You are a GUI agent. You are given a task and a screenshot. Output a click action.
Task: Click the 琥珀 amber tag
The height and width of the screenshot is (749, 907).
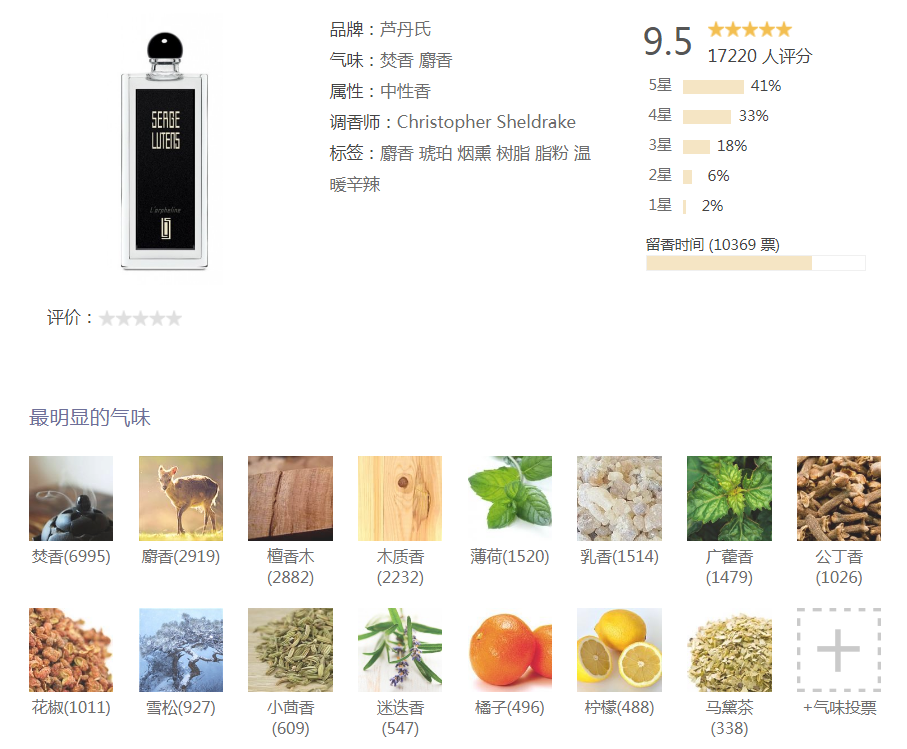click(435, 153)
